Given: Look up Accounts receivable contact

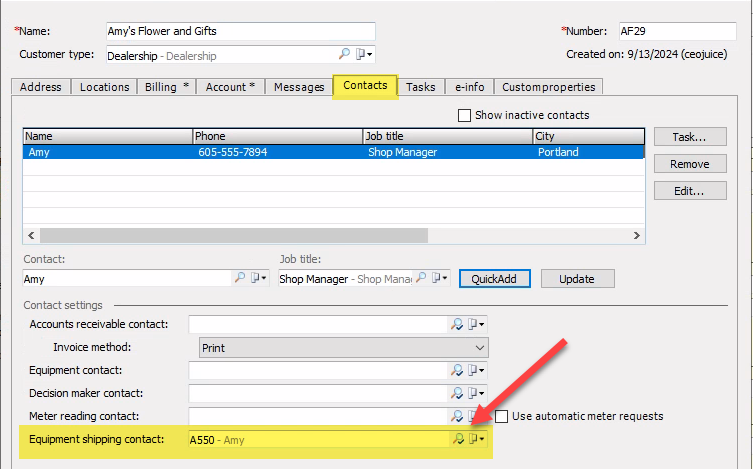Looking at the screenshot, I should [x=457, y=325].
